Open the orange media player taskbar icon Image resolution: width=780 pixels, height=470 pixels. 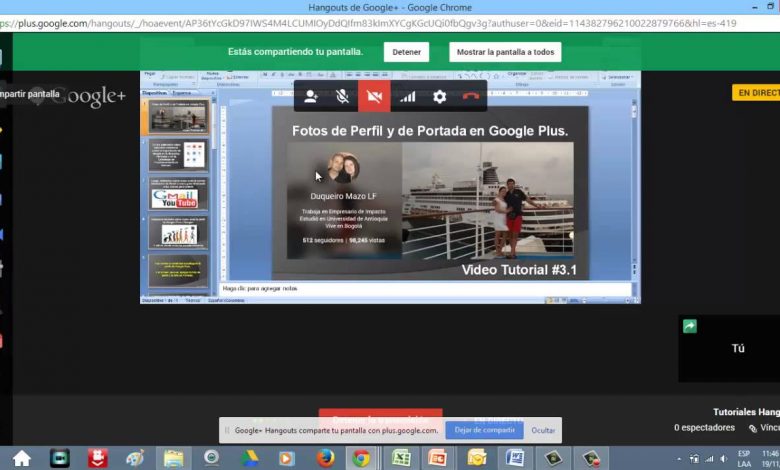[x=286, y=458]
